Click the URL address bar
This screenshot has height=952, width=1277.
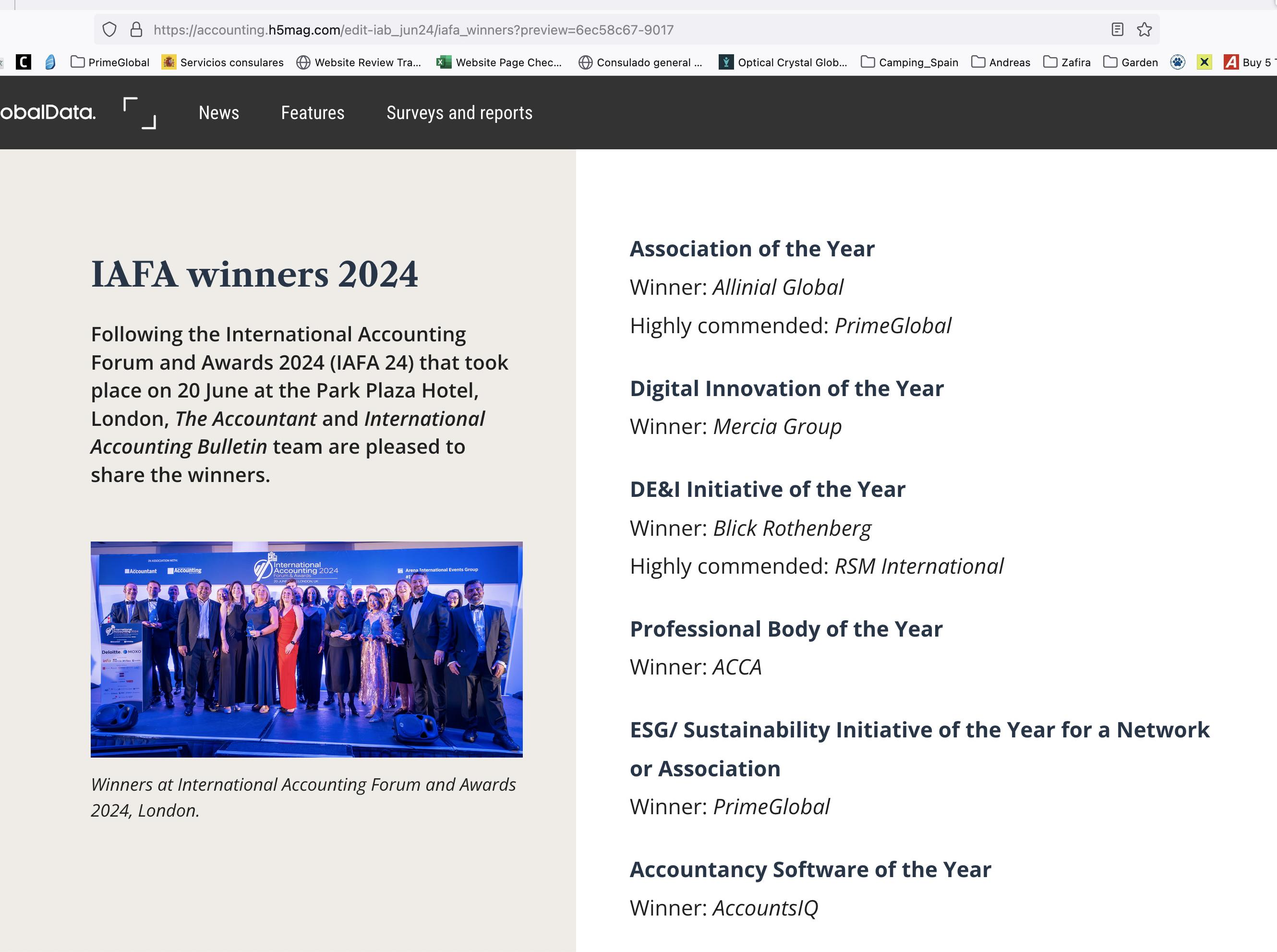tap(627, 29)
